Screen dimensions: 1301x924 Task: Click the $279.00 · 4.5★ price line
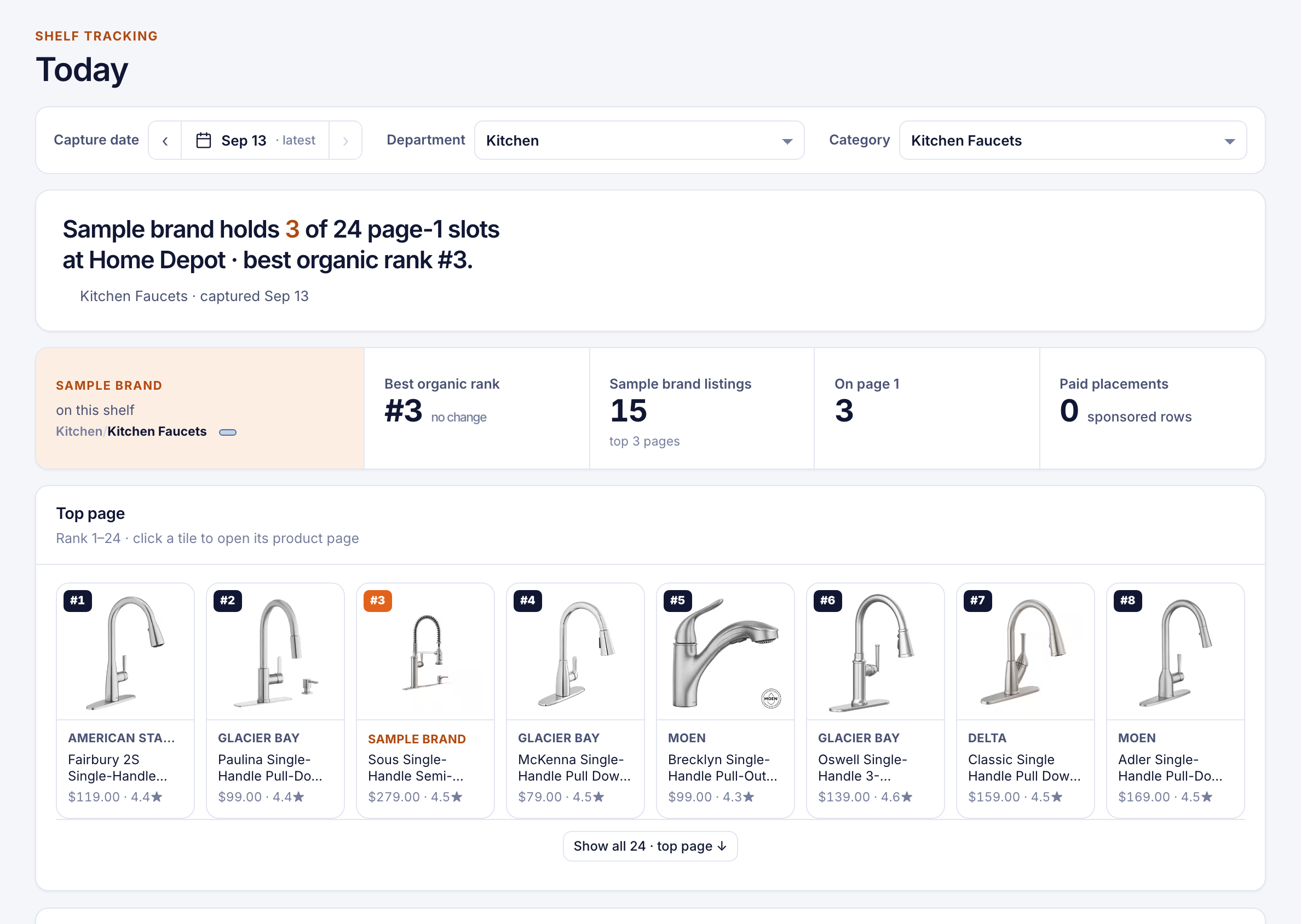click(415, 797)
